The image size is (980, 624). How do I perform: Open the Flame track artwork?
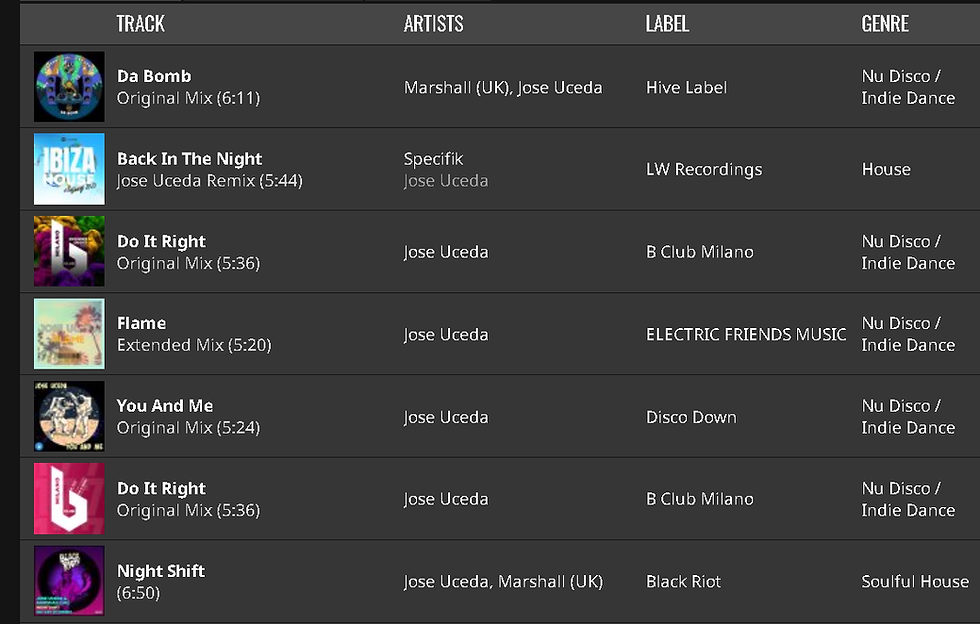point(69,334)
